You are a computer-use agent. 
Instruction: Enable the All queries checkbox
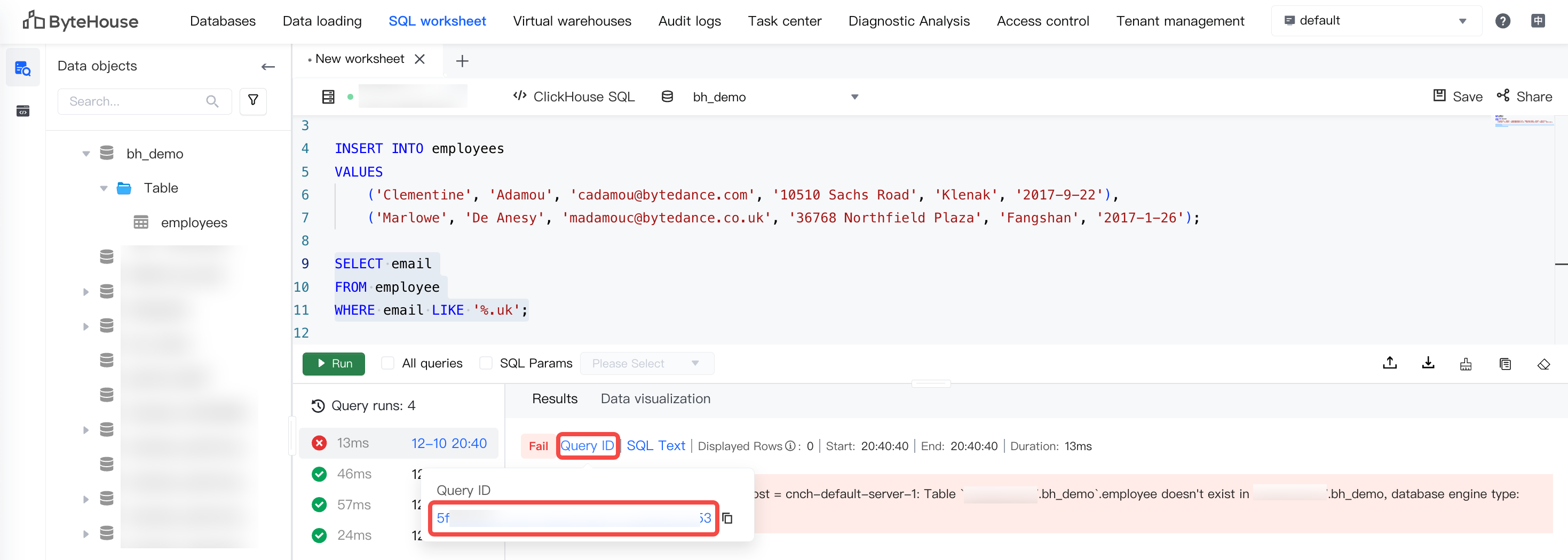click(x=388, y=364)
